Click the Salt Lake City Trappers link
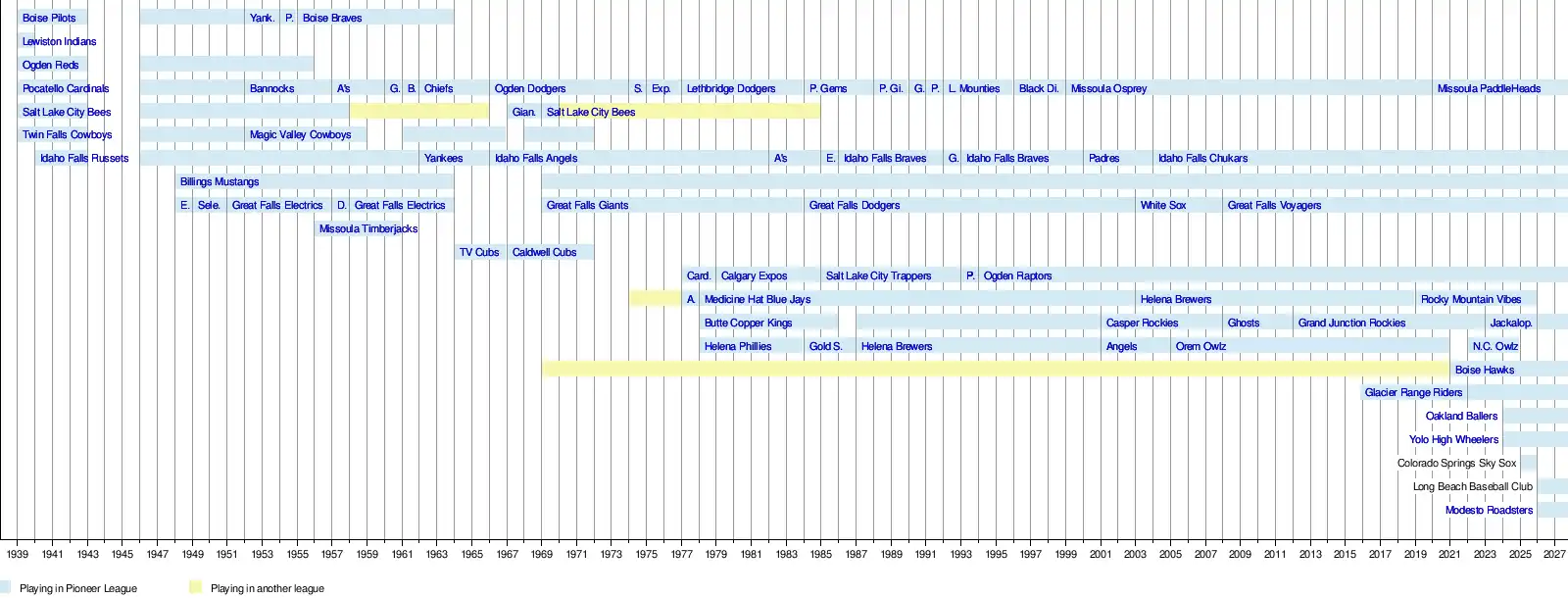 click(x=878, y=276)
